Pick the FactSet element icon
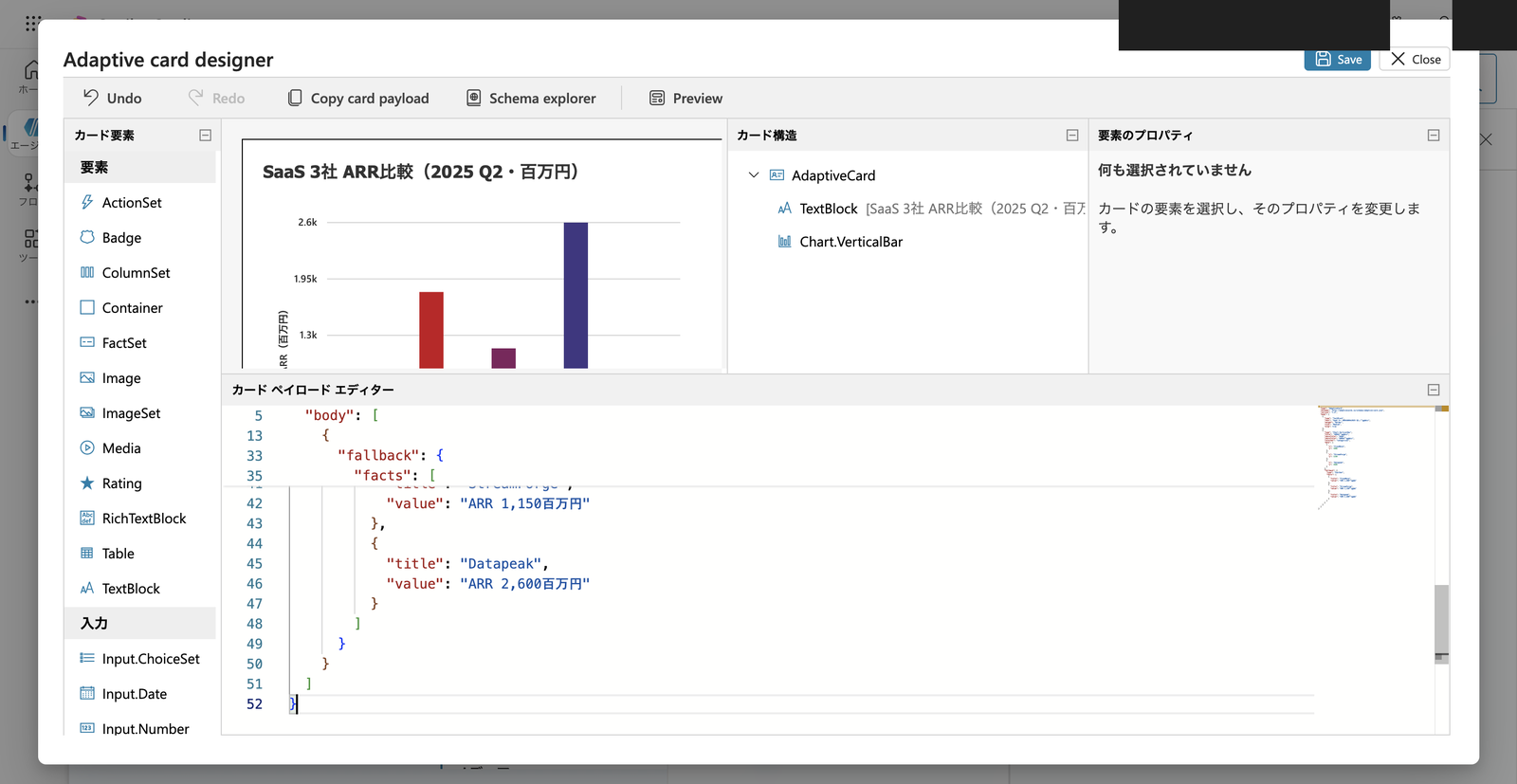 (x=87, y=342)
